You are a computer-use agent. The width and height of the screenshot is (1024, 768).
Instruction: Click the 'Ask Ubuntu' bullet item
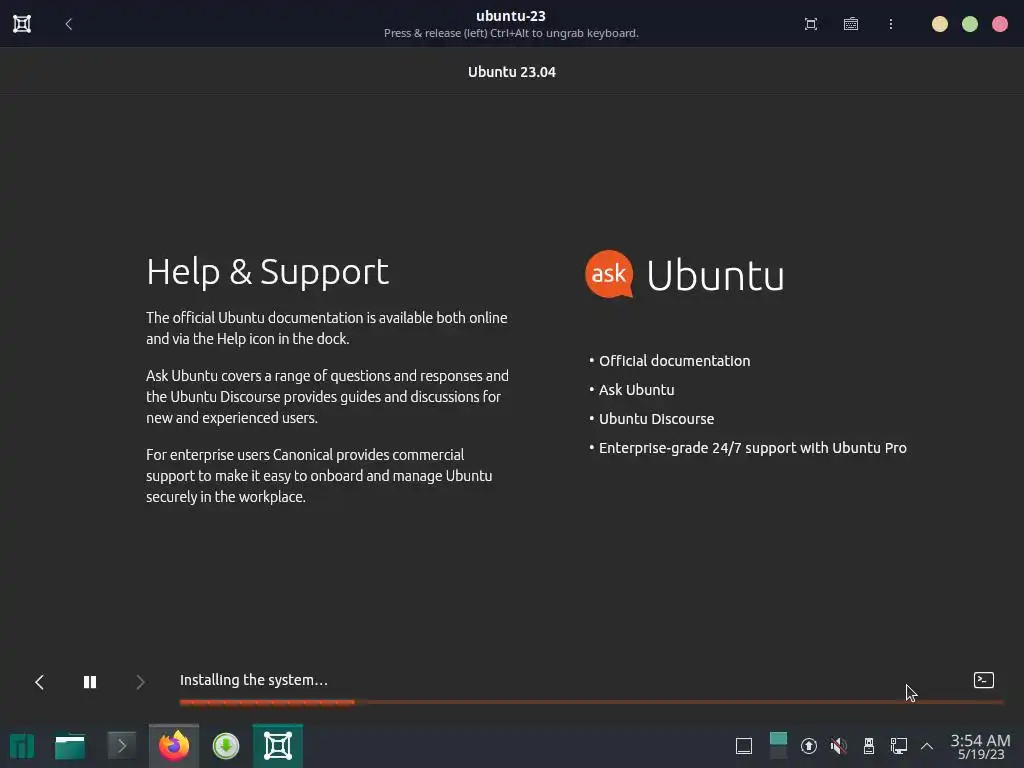click(636, 389)
